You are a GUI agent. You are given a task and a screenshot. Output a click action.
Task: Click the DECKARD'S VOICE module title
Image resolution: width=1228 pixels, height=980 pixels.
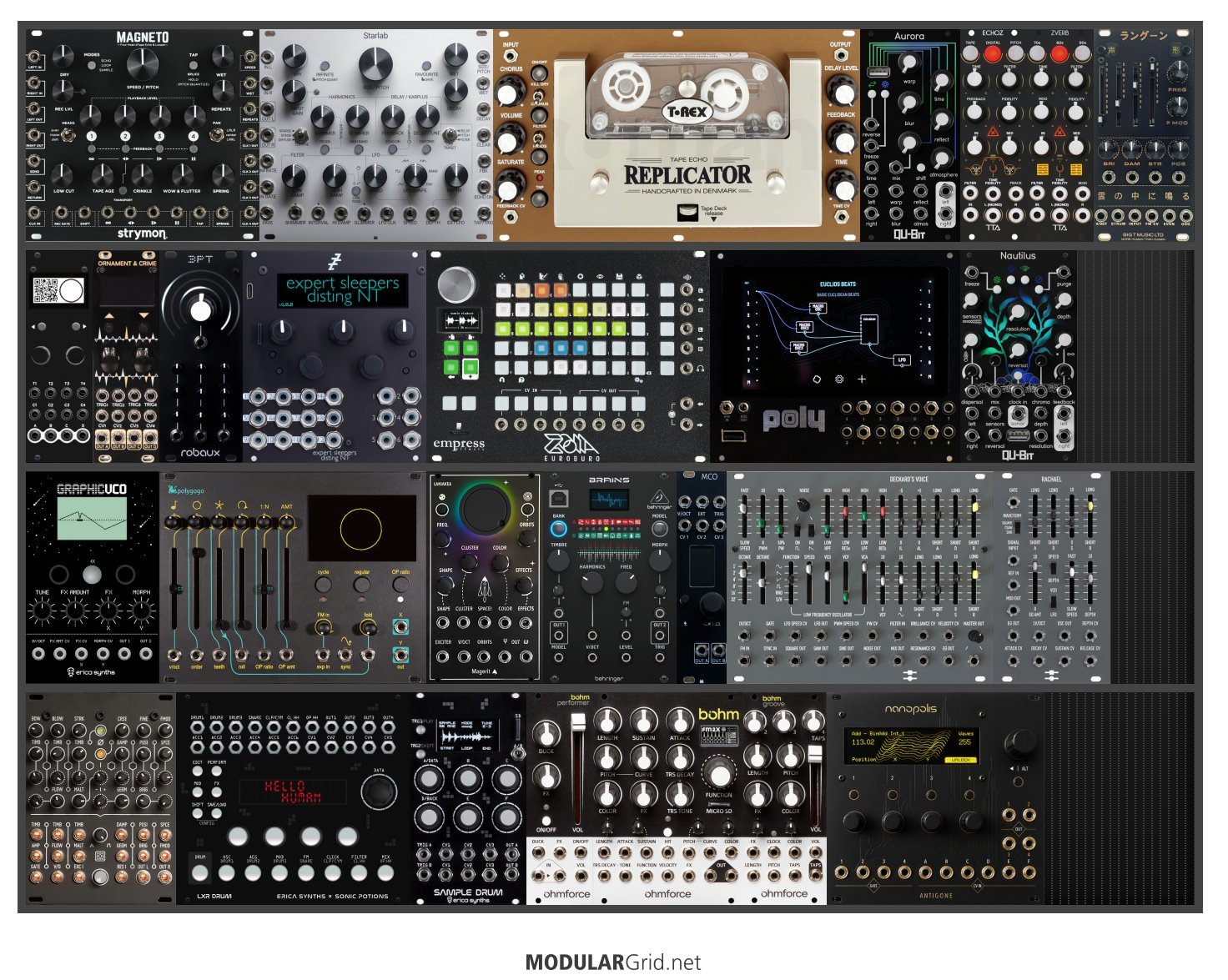click(908, 480)
